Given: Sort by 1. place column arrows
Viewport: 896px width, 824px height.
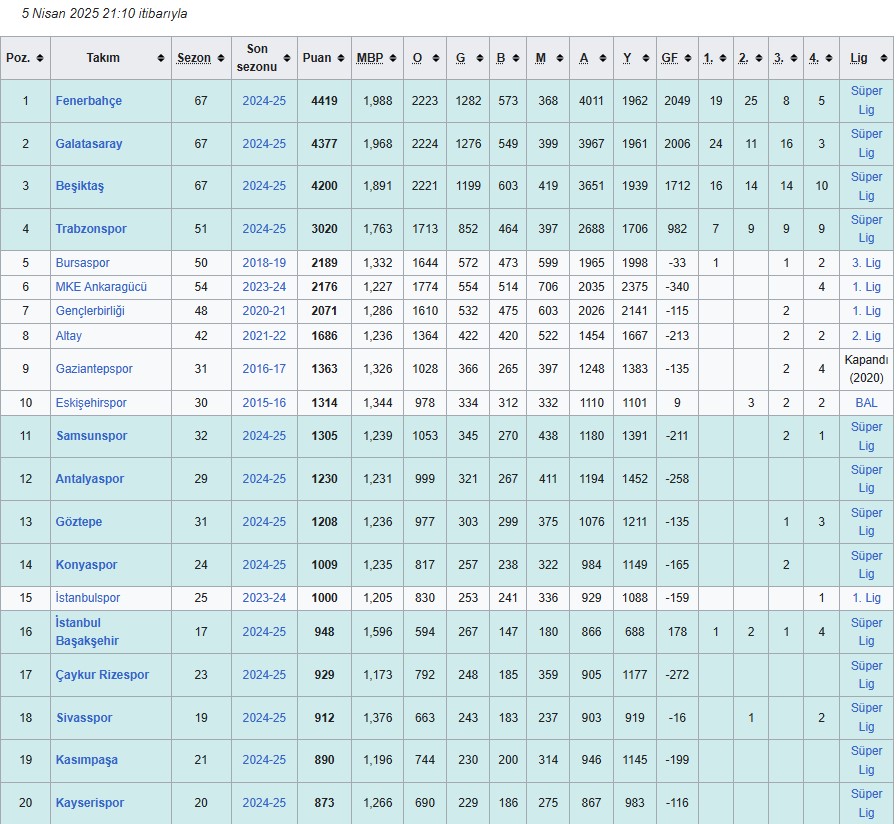Looking at the screenshot, I should (723, 58).
